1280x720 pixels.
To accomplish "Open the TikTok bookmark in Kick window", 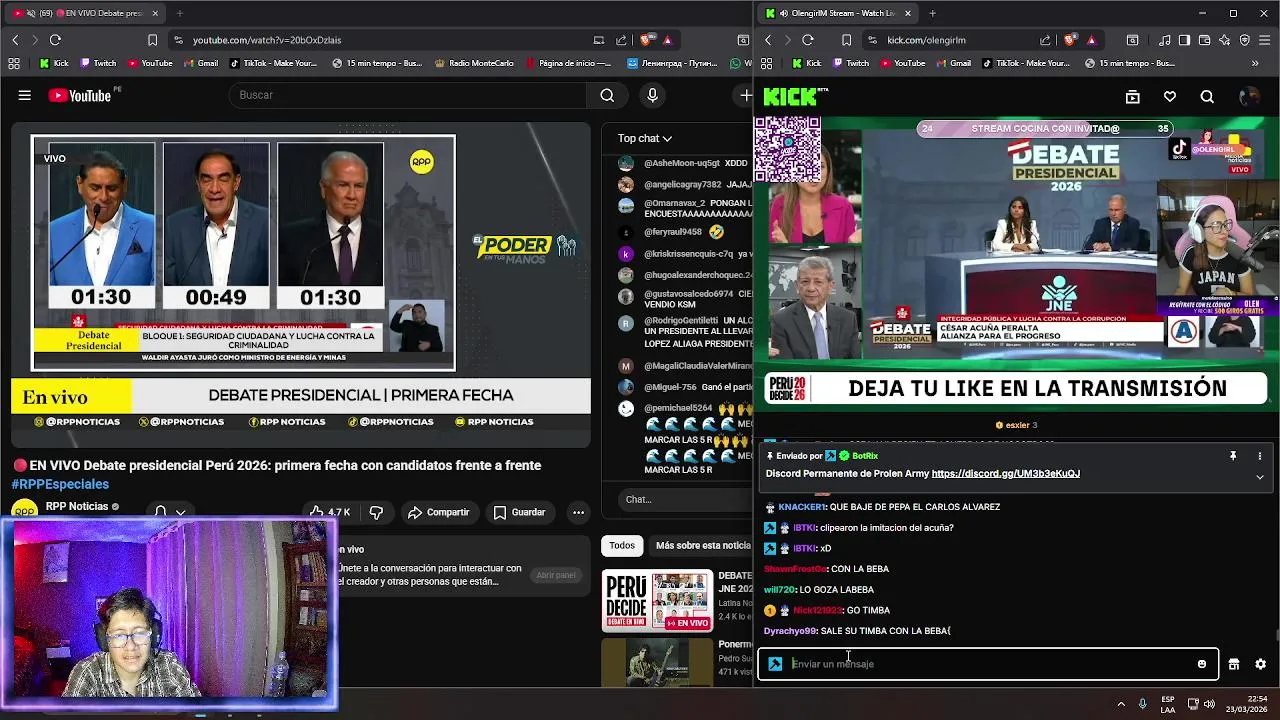I will [1025, 63].
